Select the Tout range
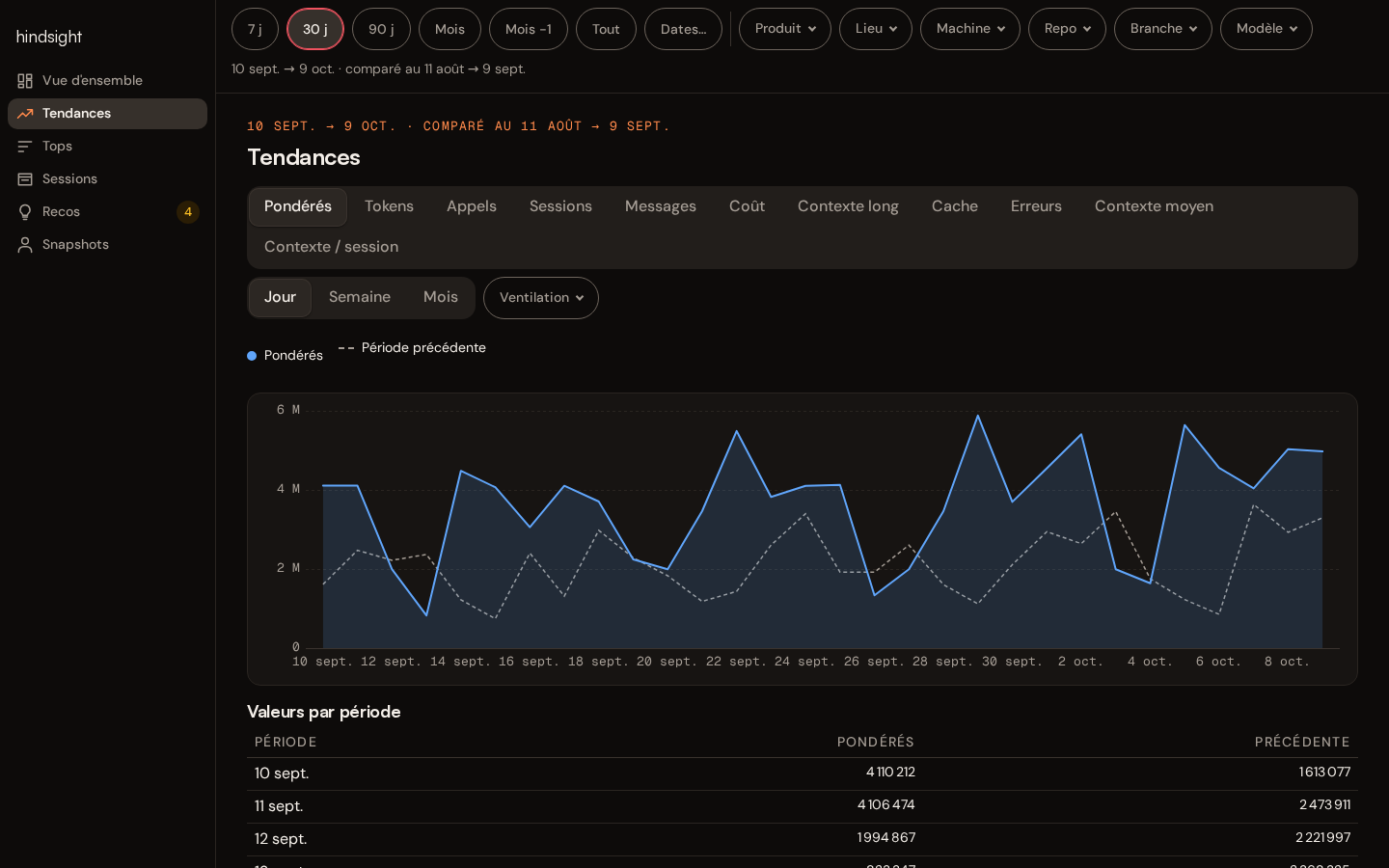1389x868 pixels. coord(606,29)
